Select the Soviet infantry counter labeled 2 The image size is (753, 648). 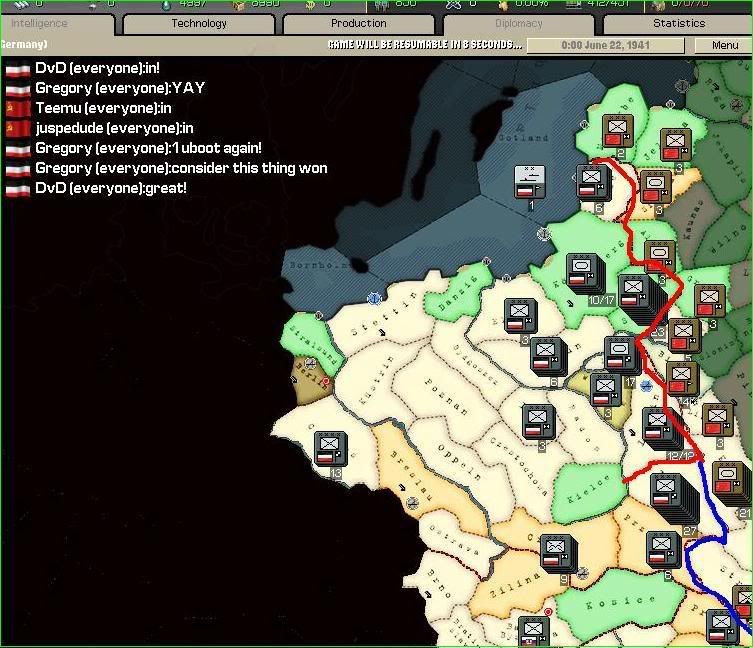point(618,131)
